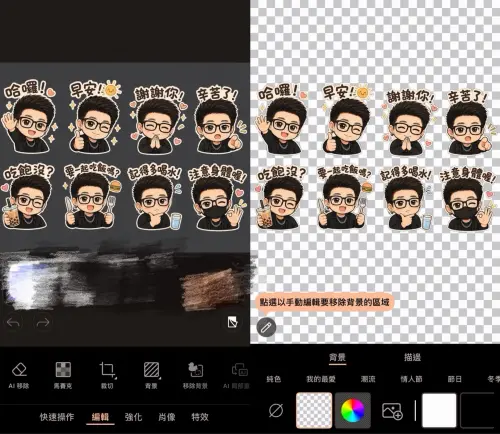Toggle the before/after compare icon

pos(233,322)
